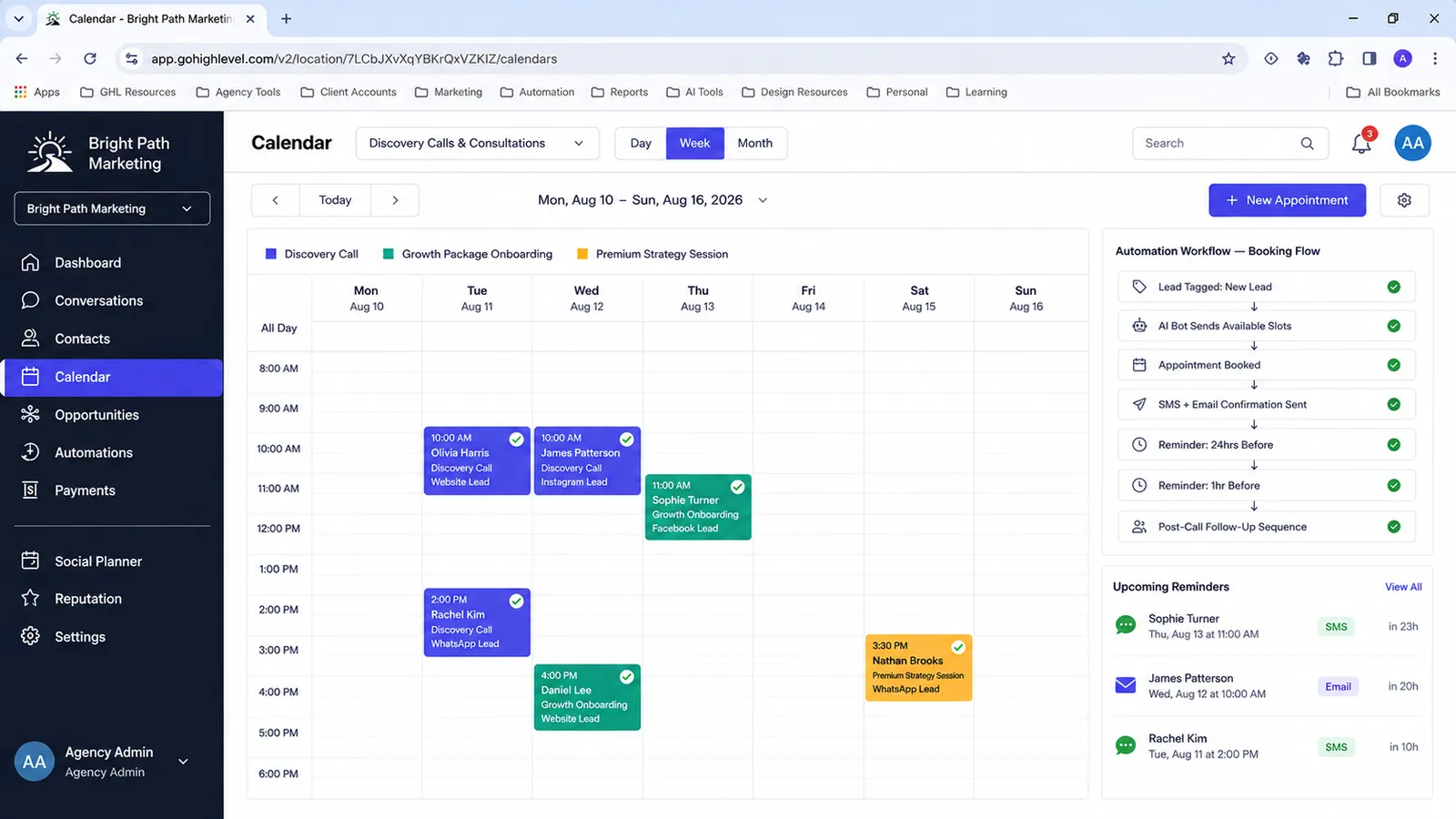1456x819 pixels.
Task: Open the browser extensions puzzle icon
Action: pos(1335,58)
